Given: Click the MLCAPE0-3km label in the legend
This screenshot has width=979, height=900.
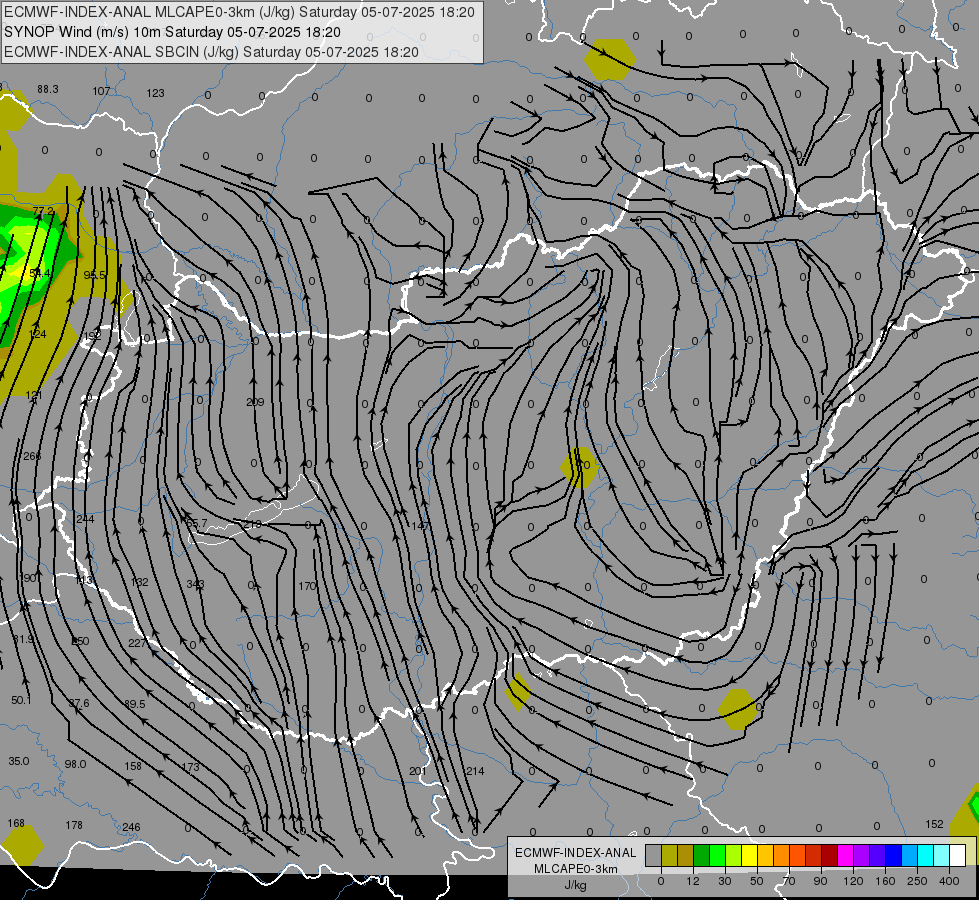Looking at the screenshot, I should 576,869.
